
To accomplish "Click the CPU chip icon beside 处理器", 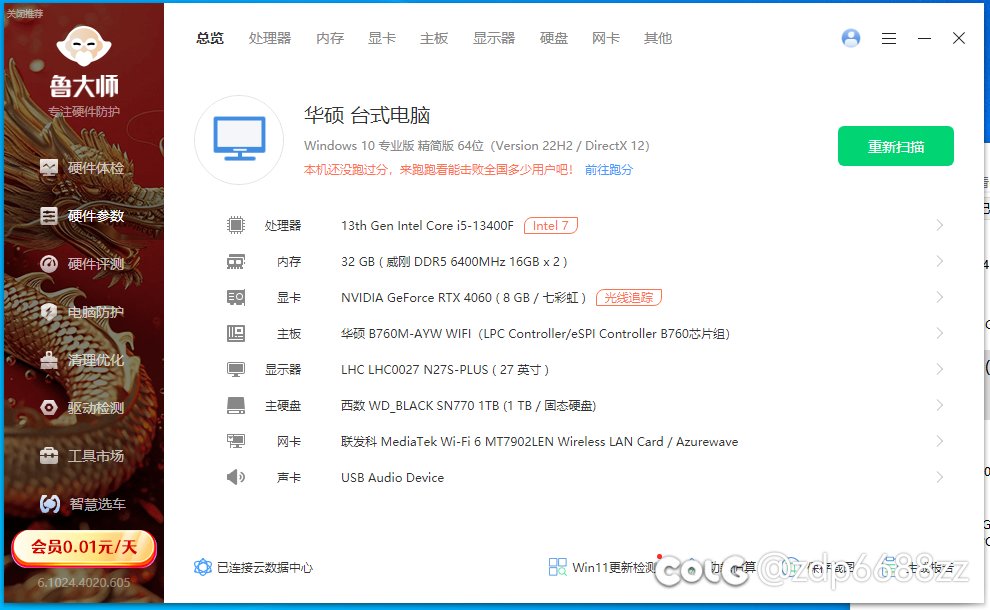I will coord(236,225).
